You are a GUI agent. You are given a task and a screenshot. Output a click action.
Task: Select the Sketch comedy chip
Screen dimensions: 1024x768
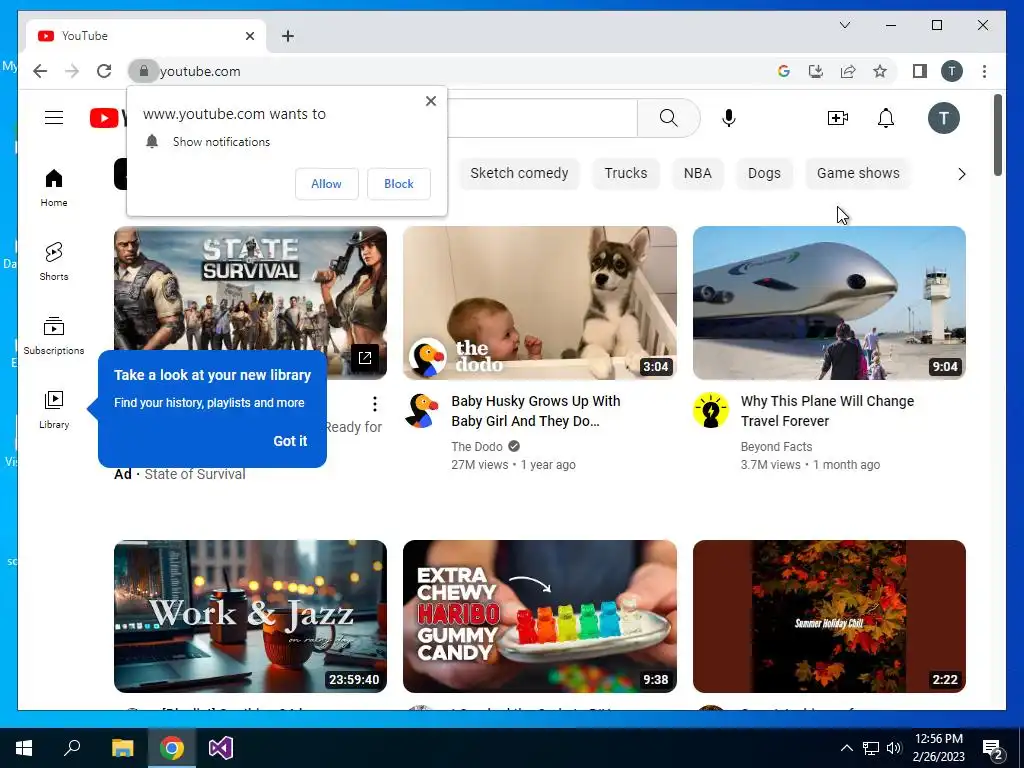click(519, 173)
